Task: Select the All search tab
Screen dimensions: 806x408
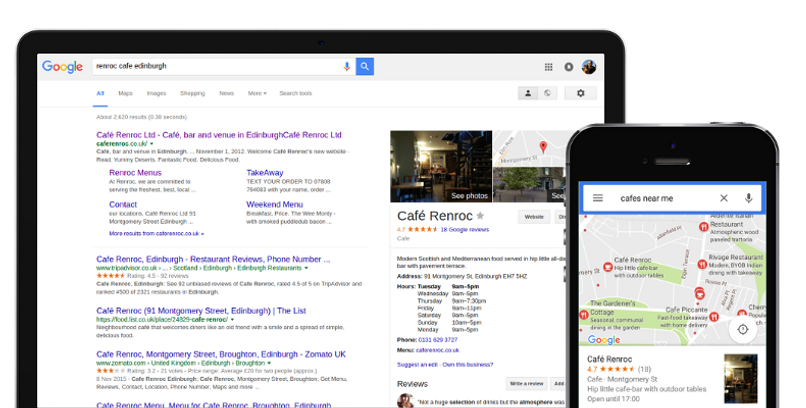Action: tap(100, 93)
